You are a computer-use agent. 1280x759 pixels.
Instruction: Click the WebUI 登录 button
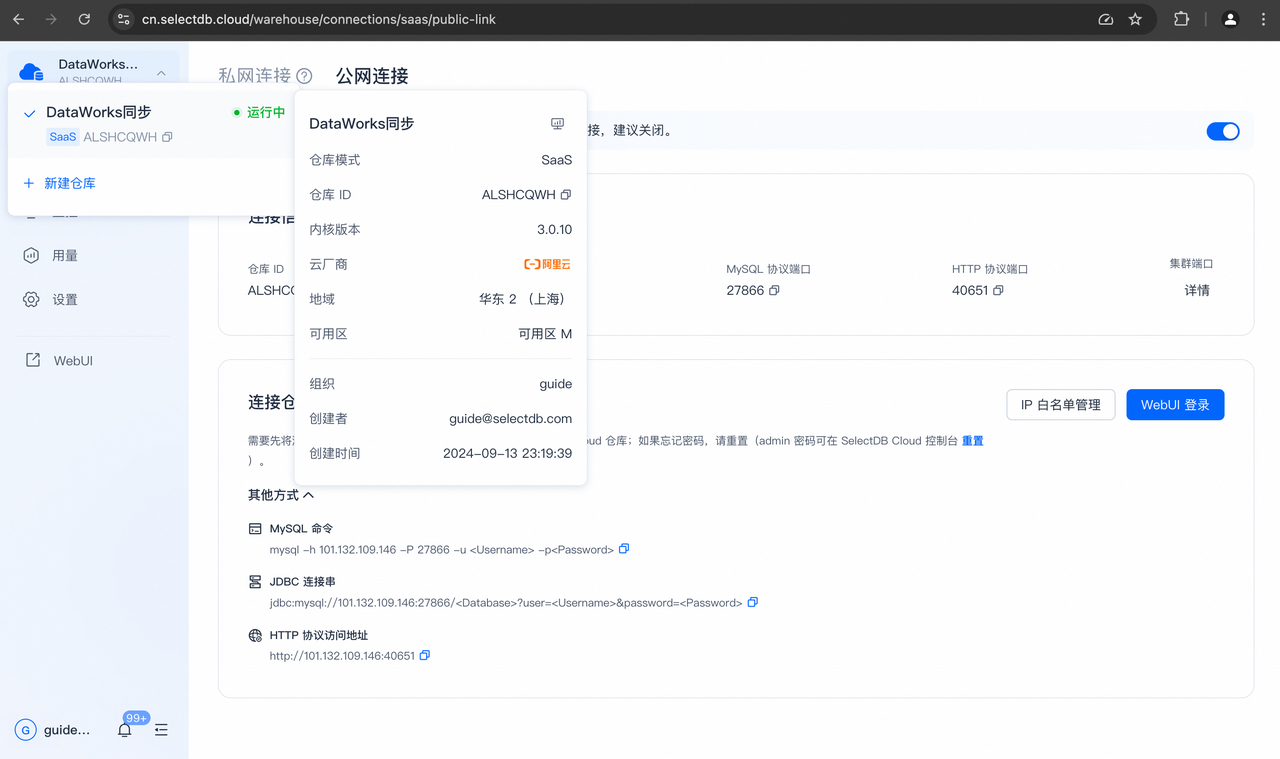click(x=1175, y=405)
